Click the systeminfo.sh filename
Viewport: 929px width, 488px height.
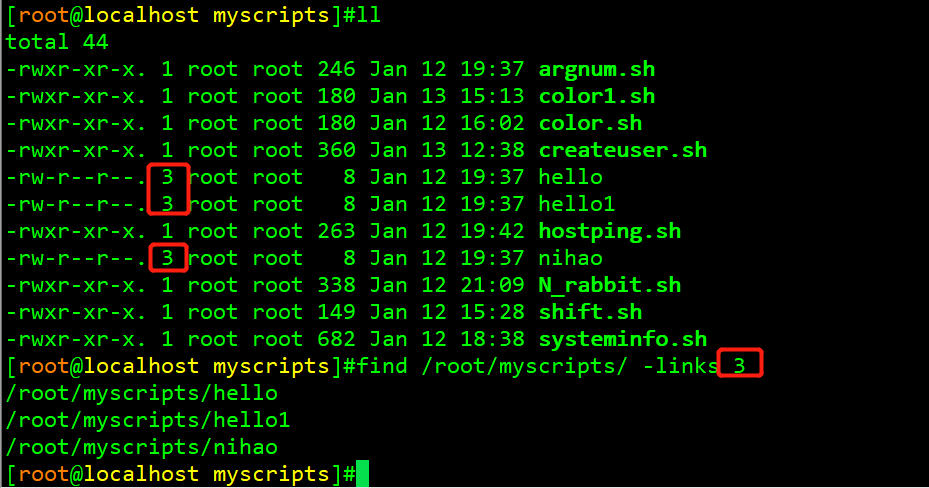click(x=622, y=339)
